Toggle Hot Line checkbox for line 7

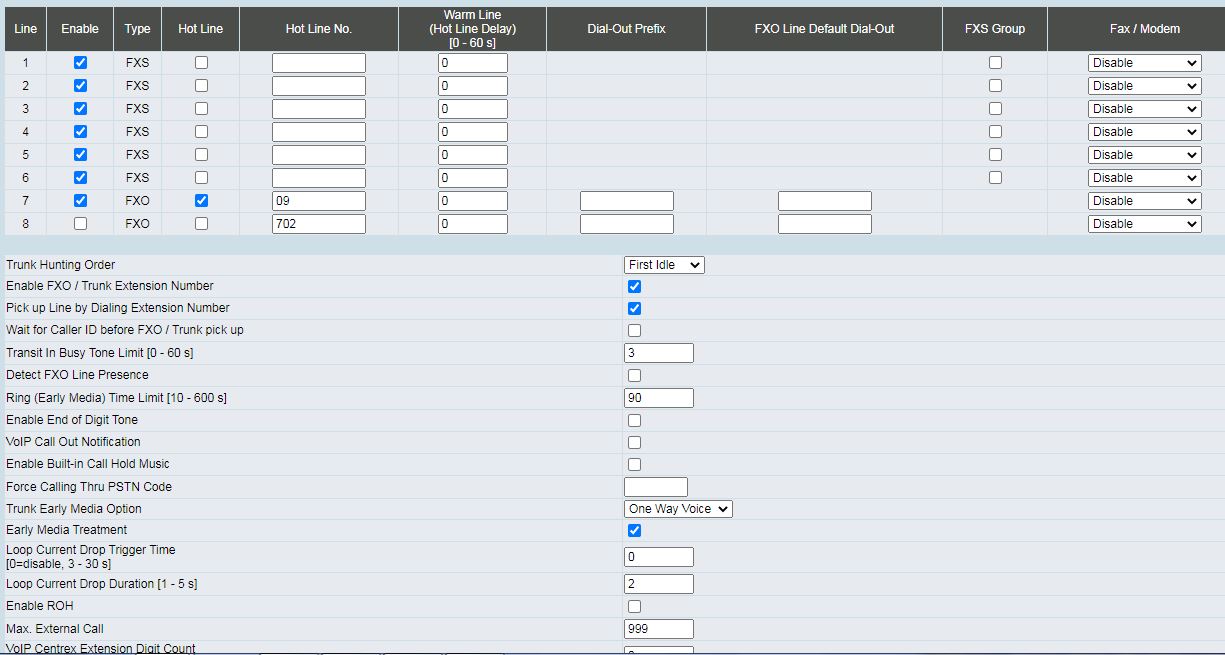point(201,201)
